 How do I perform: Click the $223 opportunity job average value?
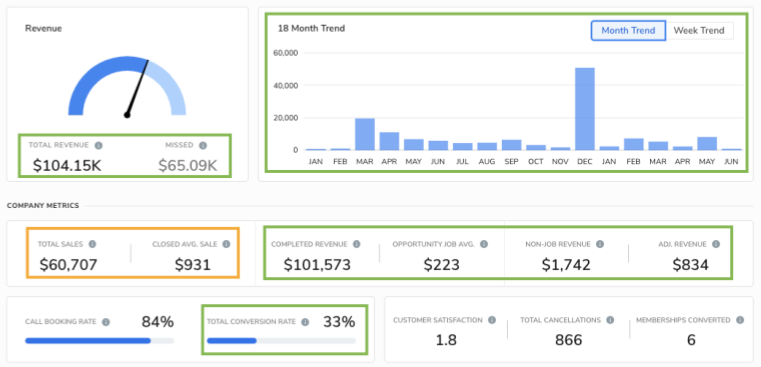pyautogui.click(x=441, y=265)
